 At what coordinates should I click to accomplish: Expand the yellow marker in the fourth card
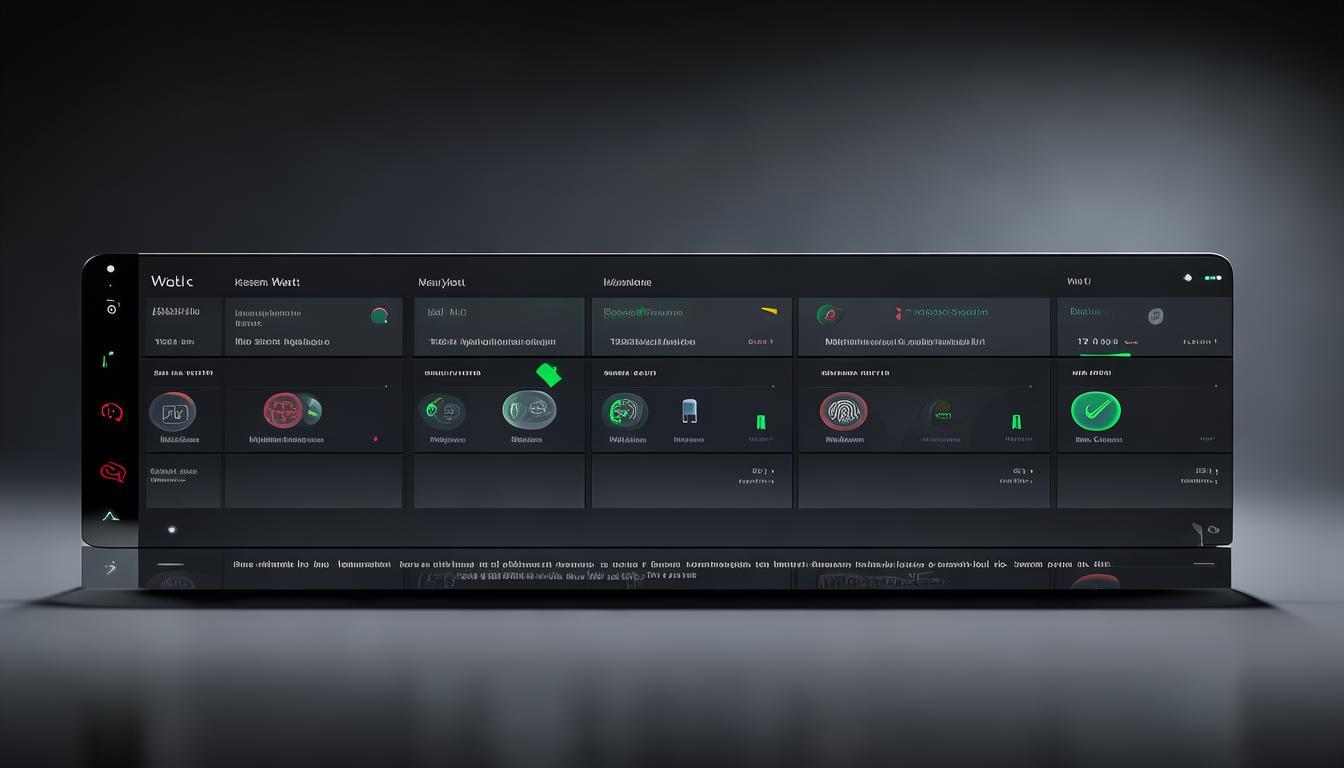[768, 311]
